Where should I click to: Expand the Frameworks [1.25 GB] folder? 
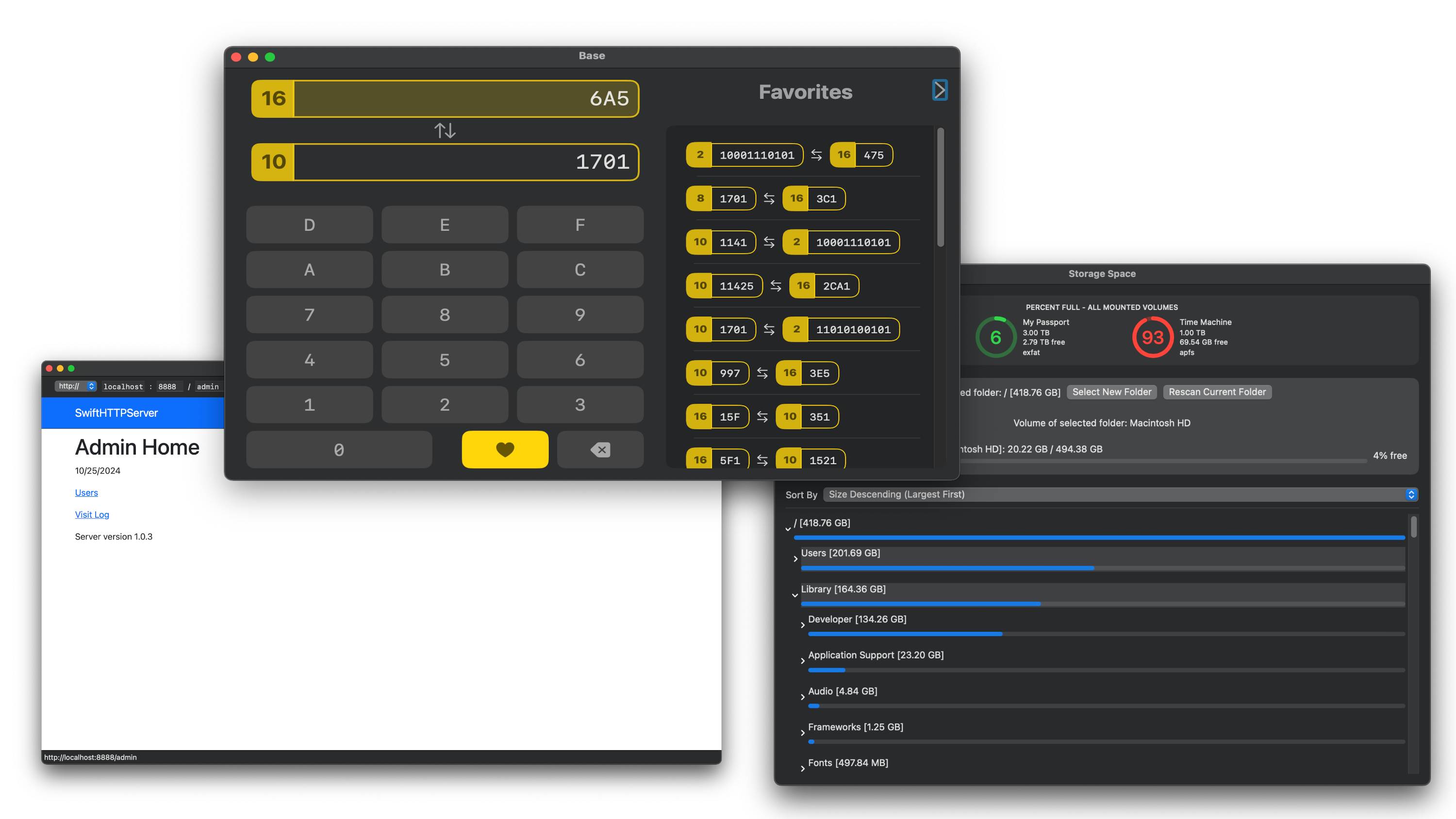[802, 732]
